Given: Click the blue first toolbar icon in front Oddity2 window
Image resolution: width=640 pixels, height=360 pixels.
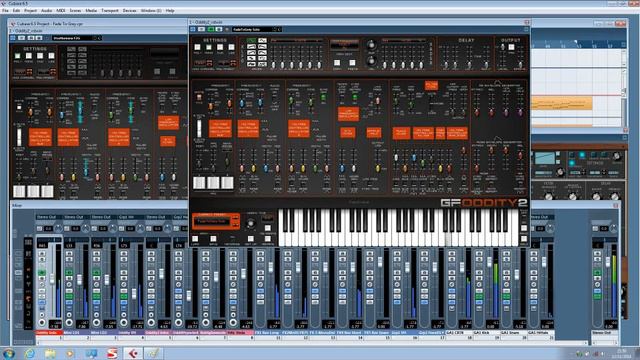Looking at the screenshot, I should 193,29.
